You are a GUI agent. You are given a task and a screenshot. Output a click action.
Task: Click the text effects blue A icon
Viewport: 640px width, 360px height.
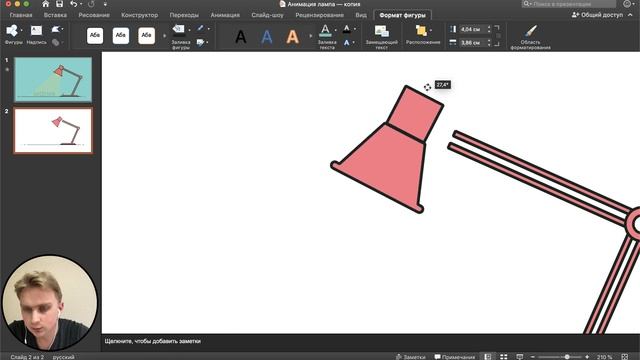point(347,42)
